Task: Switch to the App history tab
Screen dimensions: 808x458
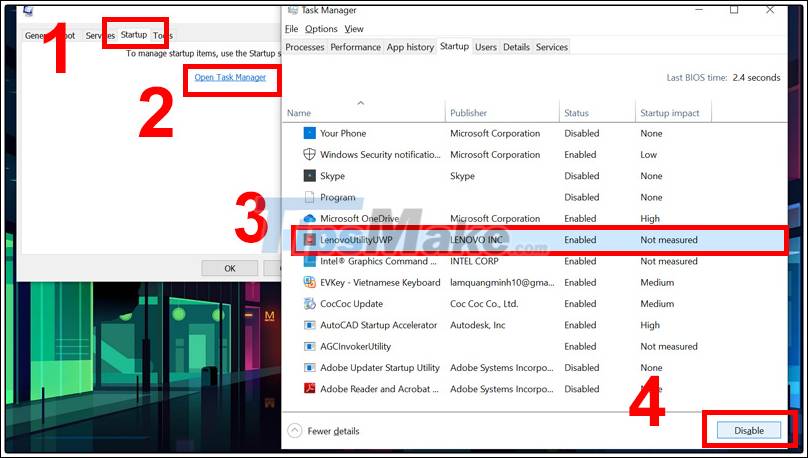Action: point(410,47)
